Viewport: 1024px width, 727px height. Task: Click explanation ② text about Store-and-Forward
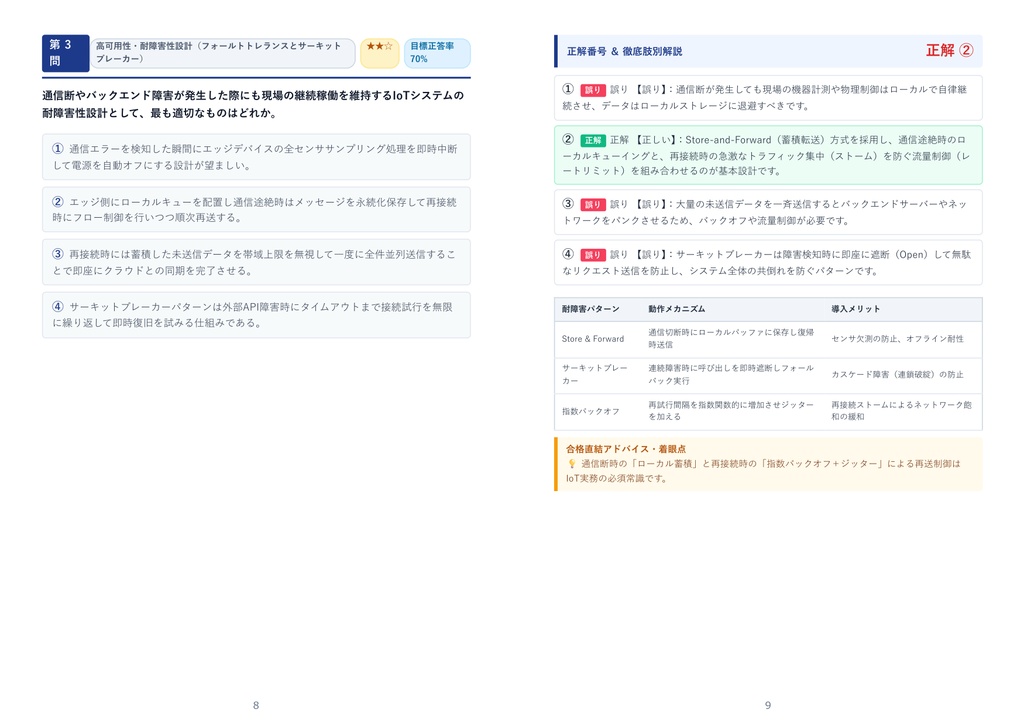[x=768, y=155]
